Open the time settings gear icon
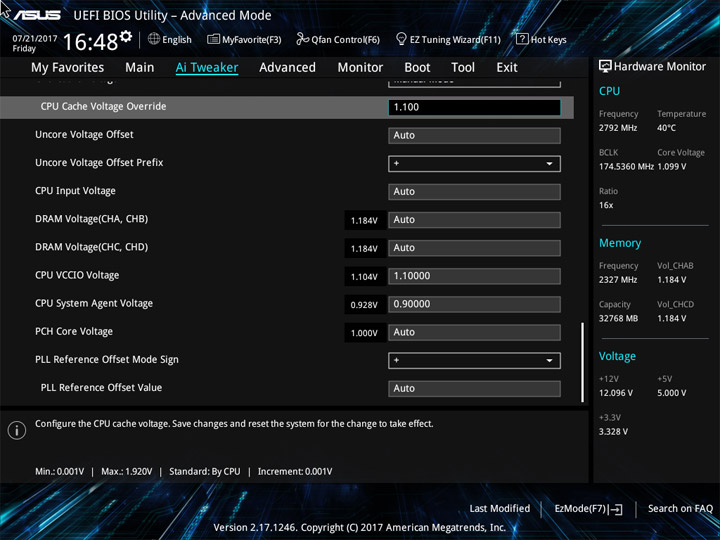 (x=126, y=36)
